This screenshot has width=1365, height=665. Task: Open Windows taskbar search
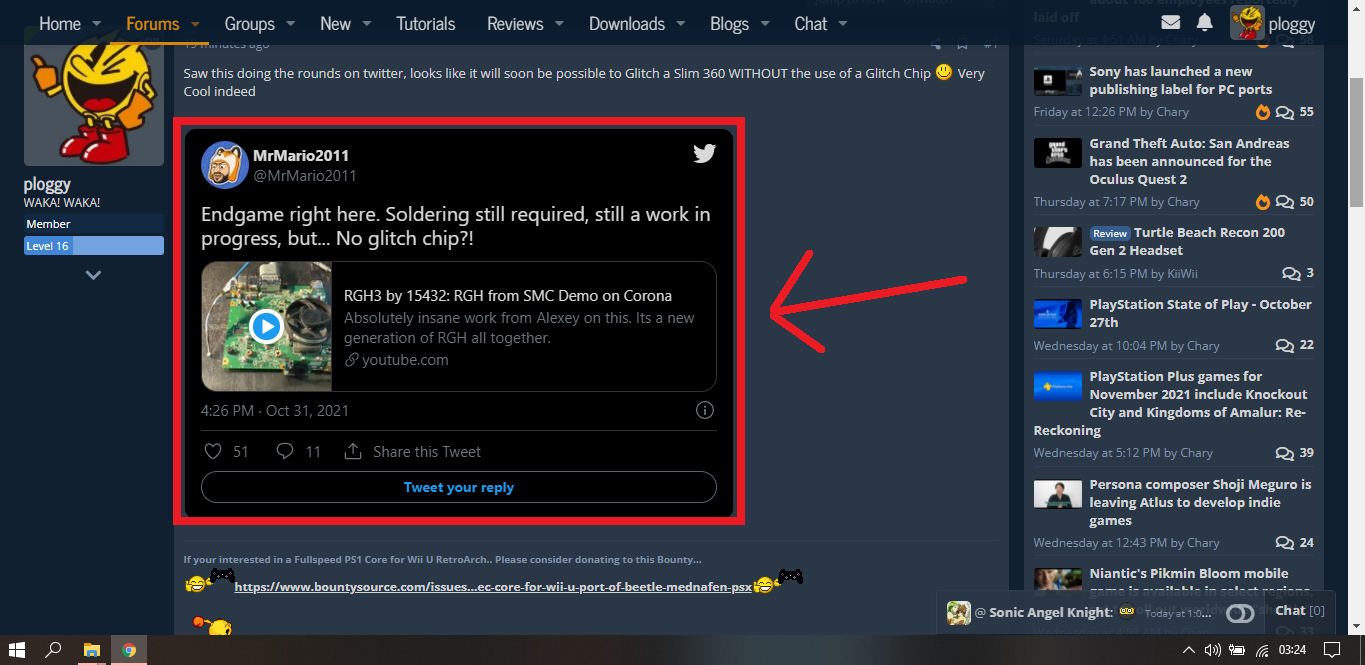(x=54, y=650)
